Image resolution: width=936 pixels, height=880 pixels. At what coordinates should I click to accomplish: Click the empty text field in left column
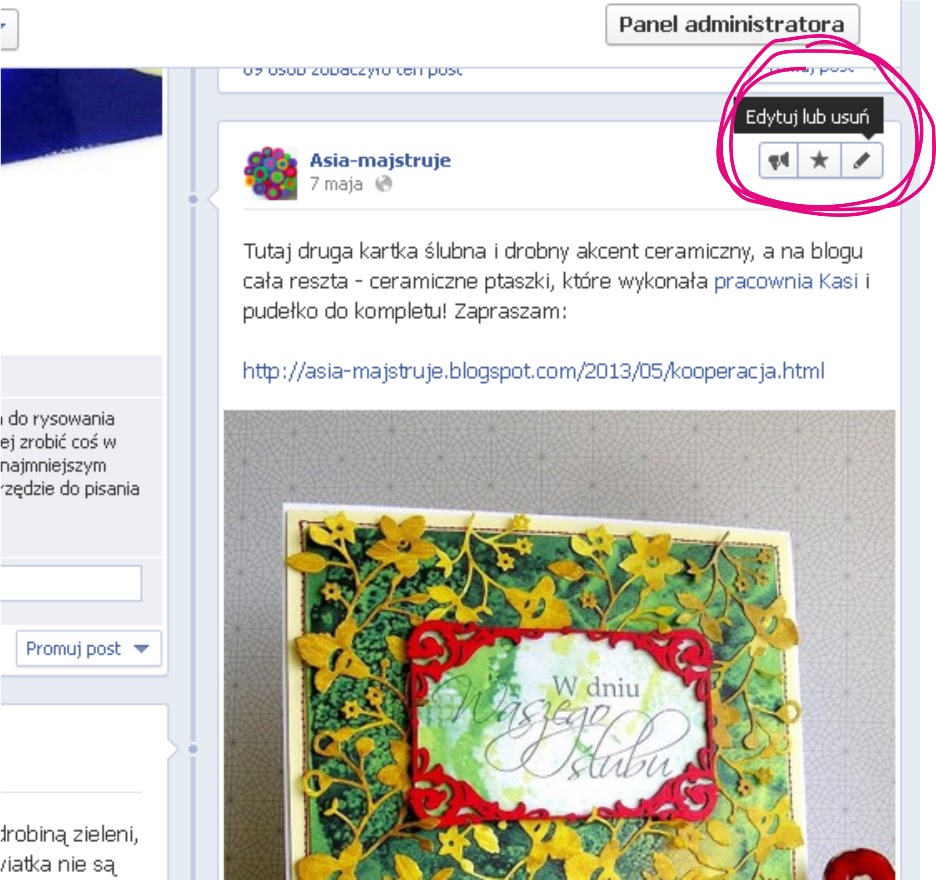point(70,583)
